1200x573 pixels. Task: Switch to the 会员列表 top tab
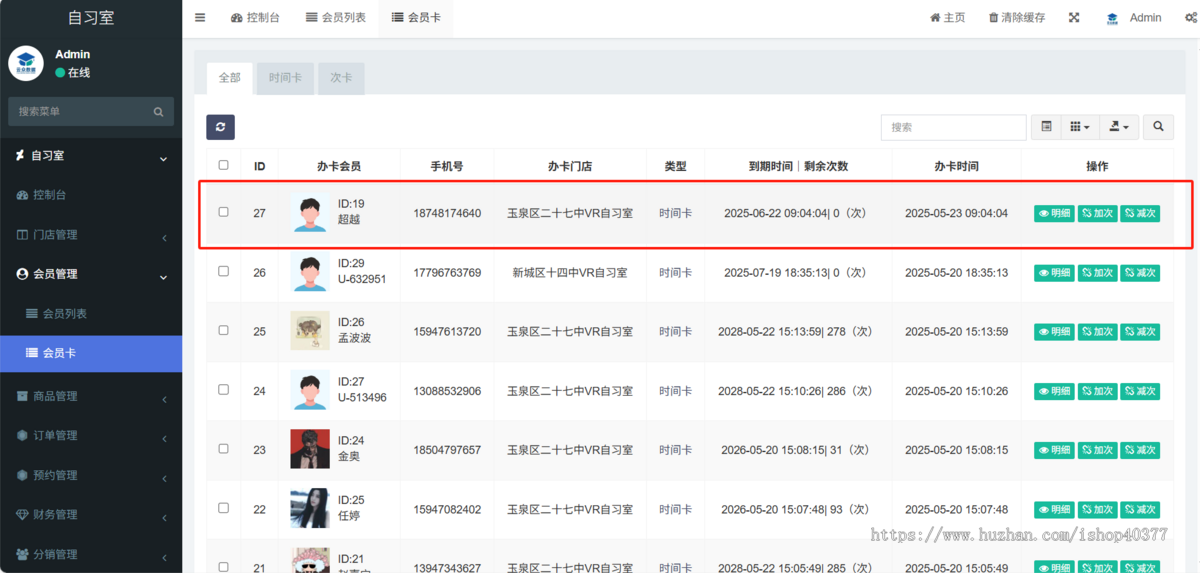pos(336,18)
